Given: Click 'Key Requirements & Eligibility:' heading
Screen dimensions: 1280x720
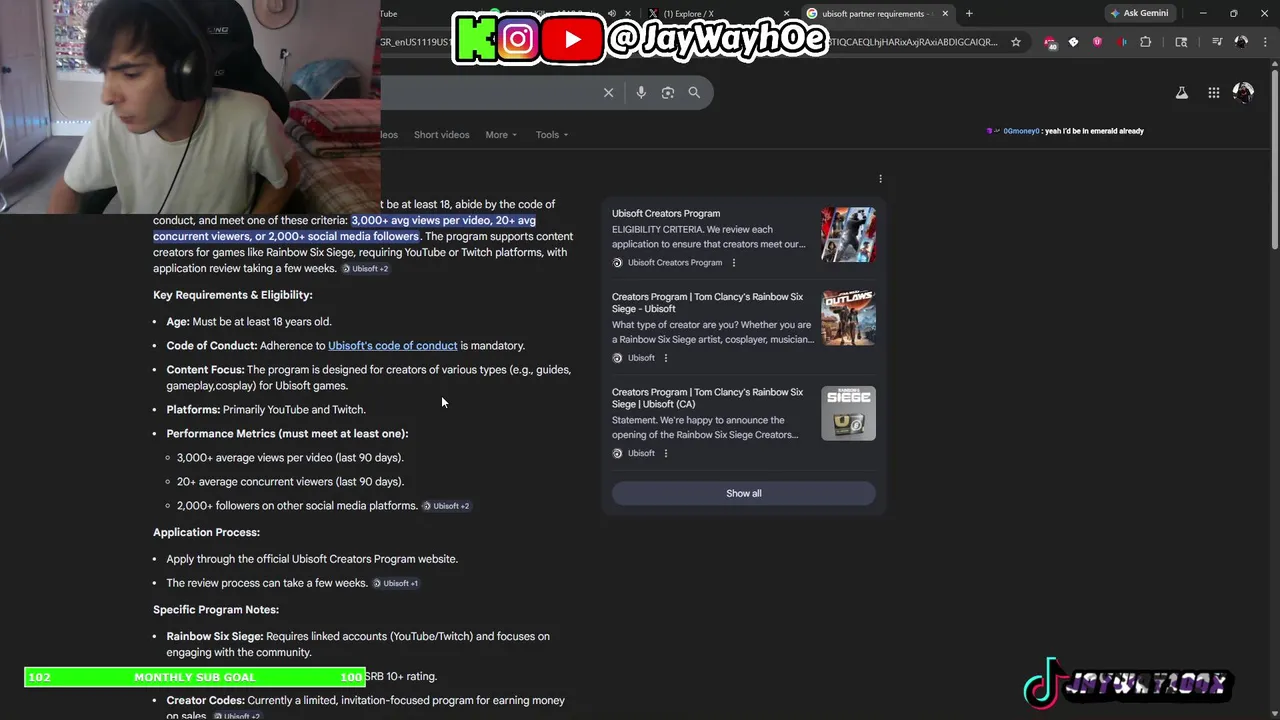Looking at the screenshot, I should click(x=233, y=295).
